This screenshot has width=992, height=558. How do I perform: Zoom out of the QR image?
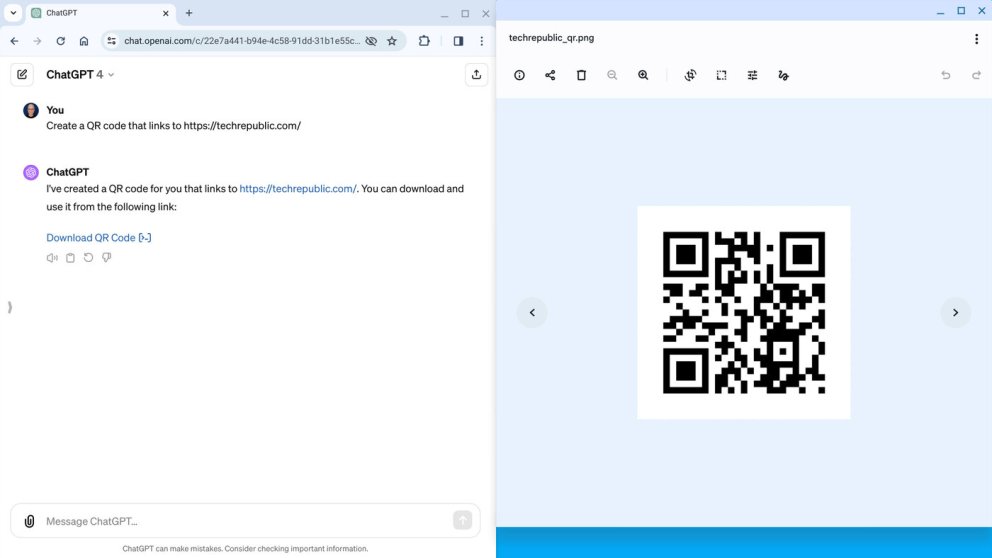coord(612,75)
